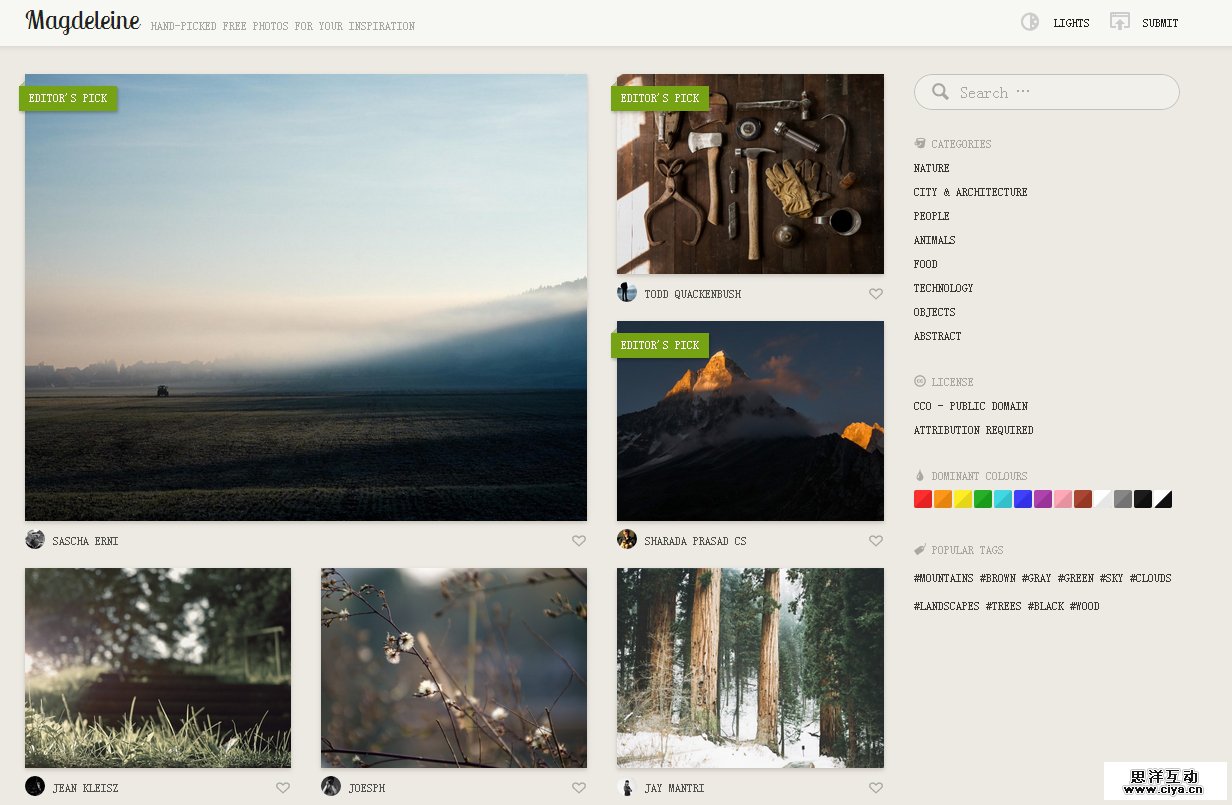This screenshot has width=1232, height=805.
Task: Open author JAY MANTRI
Action: click(674, 788)
